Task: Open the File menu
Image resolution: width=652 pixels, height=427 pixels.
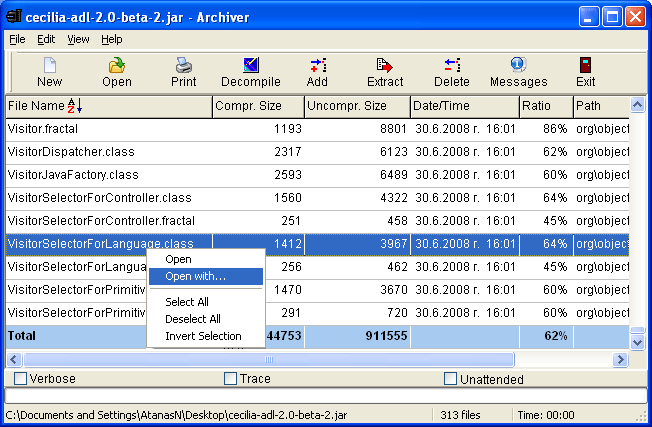Action: click(x=17, y=39)
